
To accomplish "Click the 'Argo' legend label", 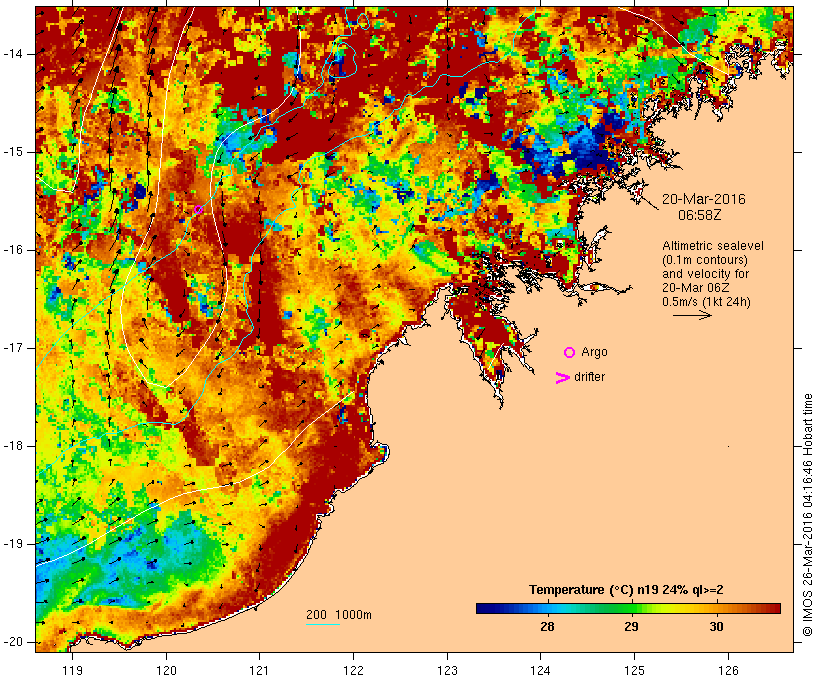I will pyautogui.click(x=595, y=353).
